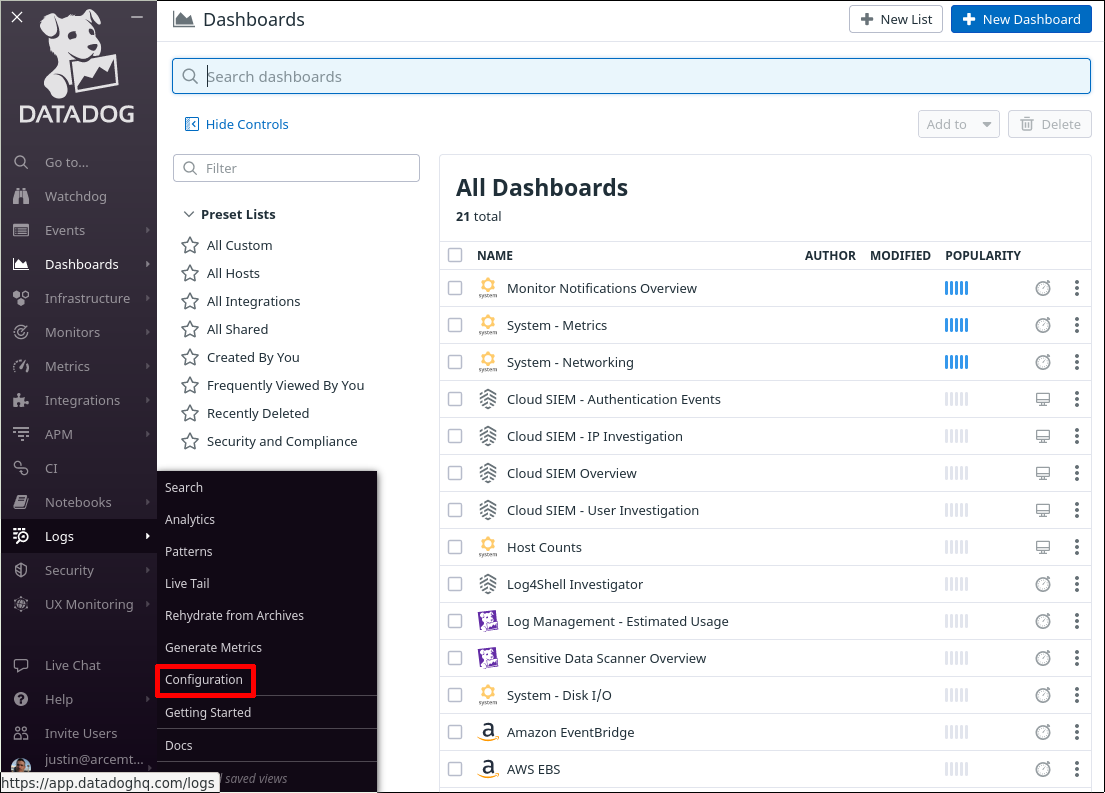Viewport: 1105px width, 793px height.
Task: Select Search in Logs submenu
Action: pos(184,488)
